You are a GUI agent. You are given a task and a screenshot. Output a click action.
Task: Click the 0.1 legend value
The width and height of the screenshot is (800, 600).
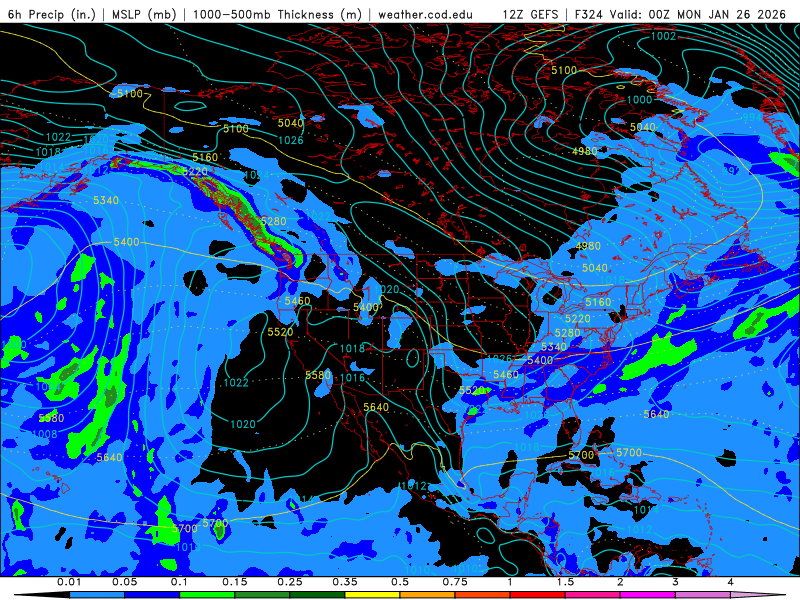tap(179, 582)
